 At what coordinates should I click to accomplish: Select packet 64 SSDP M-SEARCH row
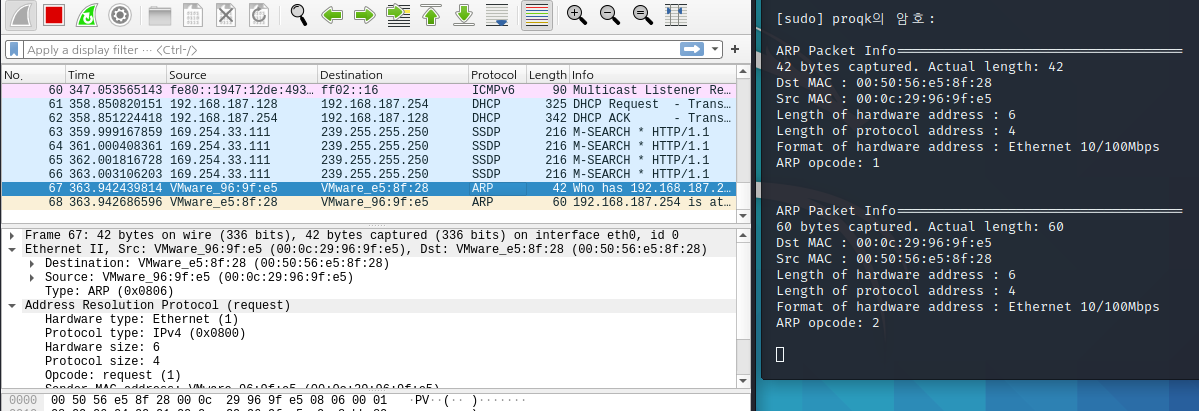coord(369,146)
